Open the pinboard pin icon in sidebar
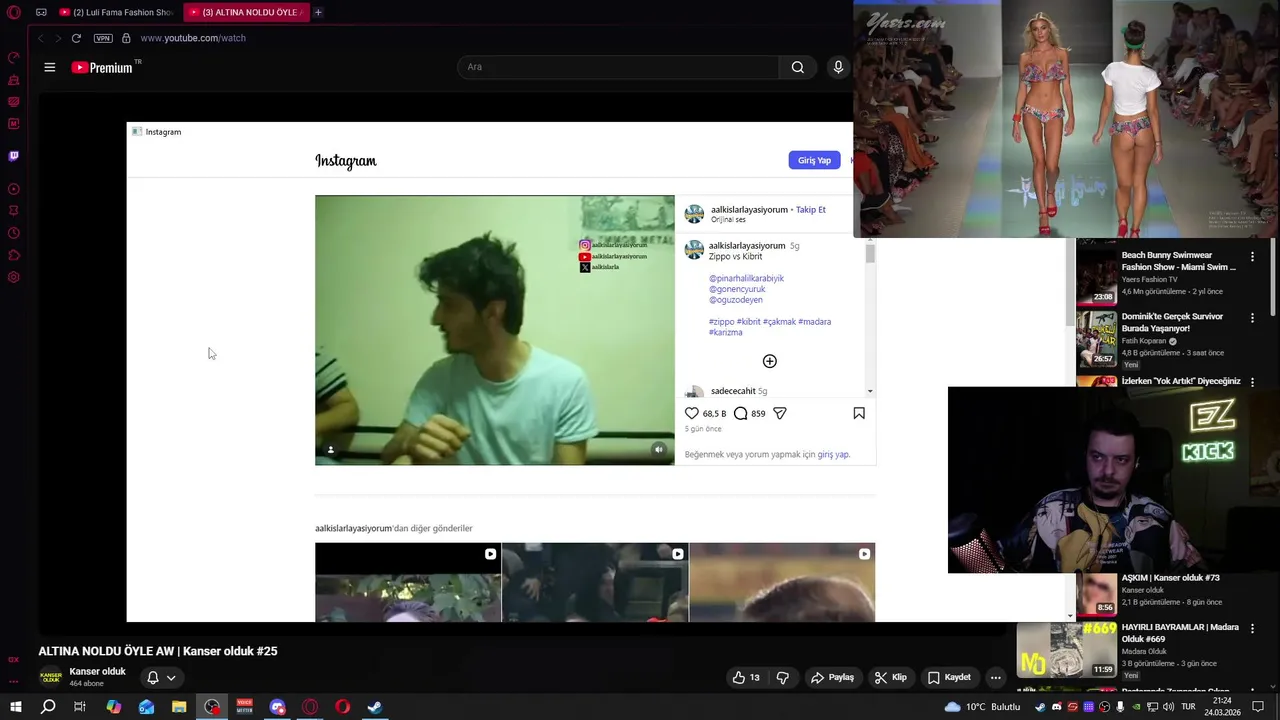The image size is (1280, 720). coord(14,211)
